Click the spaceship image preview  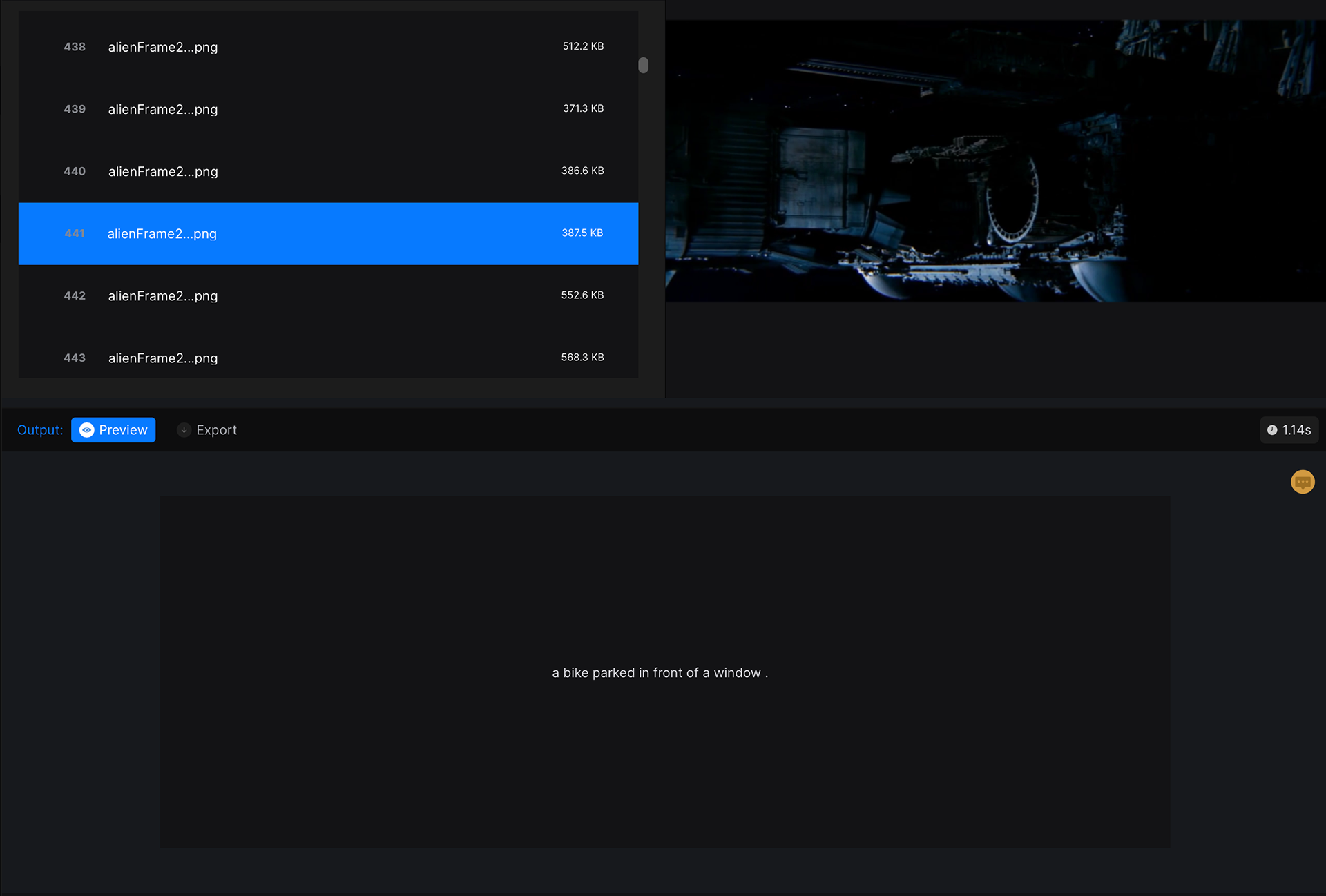995,161
